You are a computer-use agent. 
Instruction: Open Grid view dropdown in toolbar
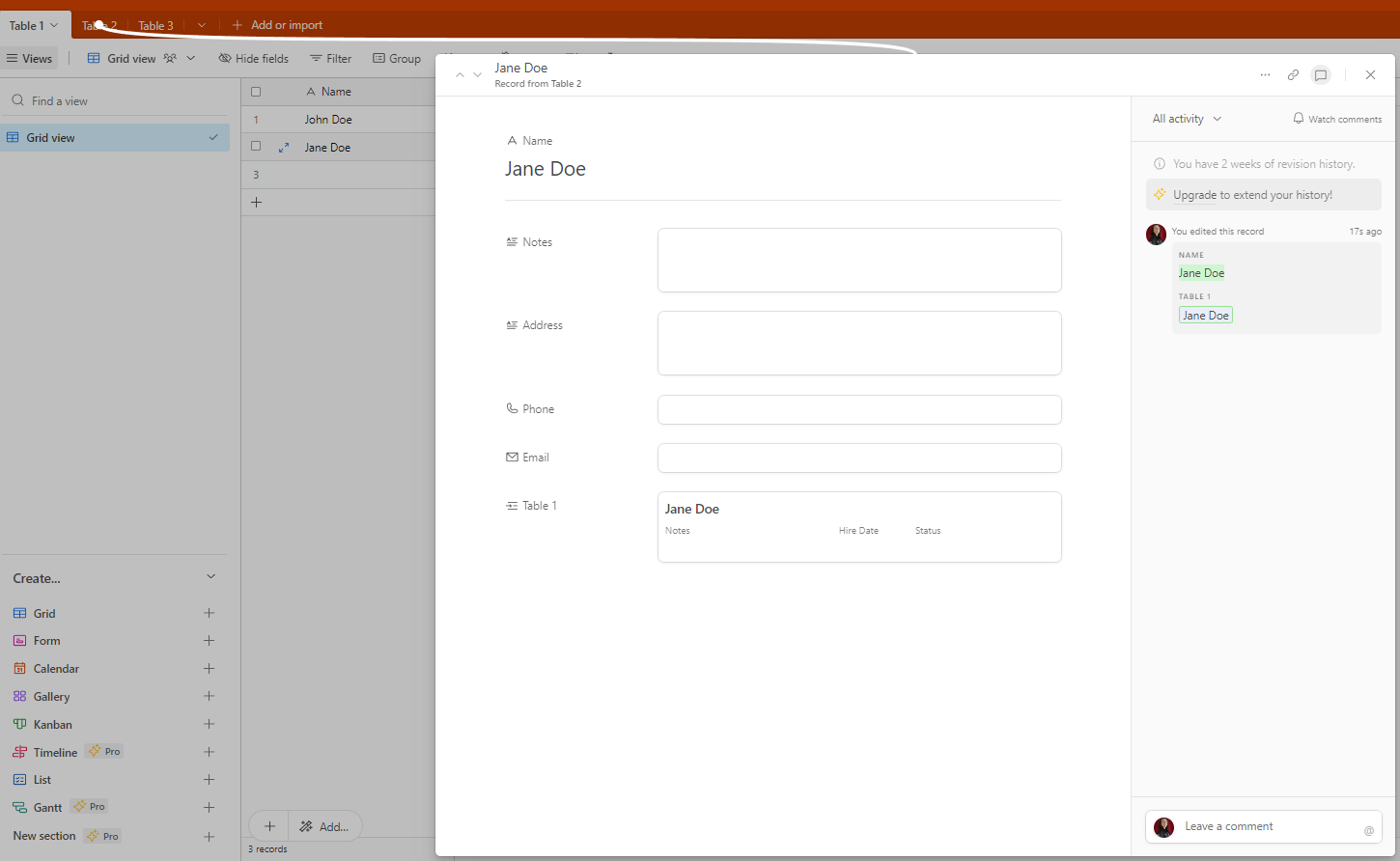coord(141,59)
